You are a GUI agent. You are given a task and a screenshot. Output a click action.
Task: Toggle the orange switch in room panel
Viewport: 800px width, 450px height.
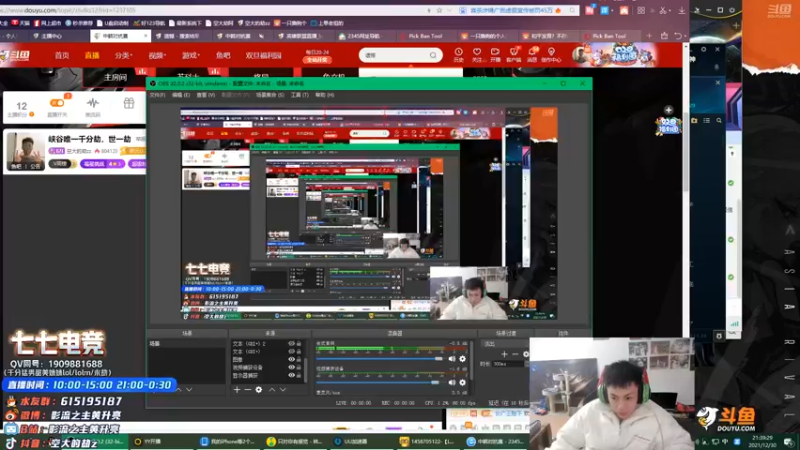pos(57,103)
